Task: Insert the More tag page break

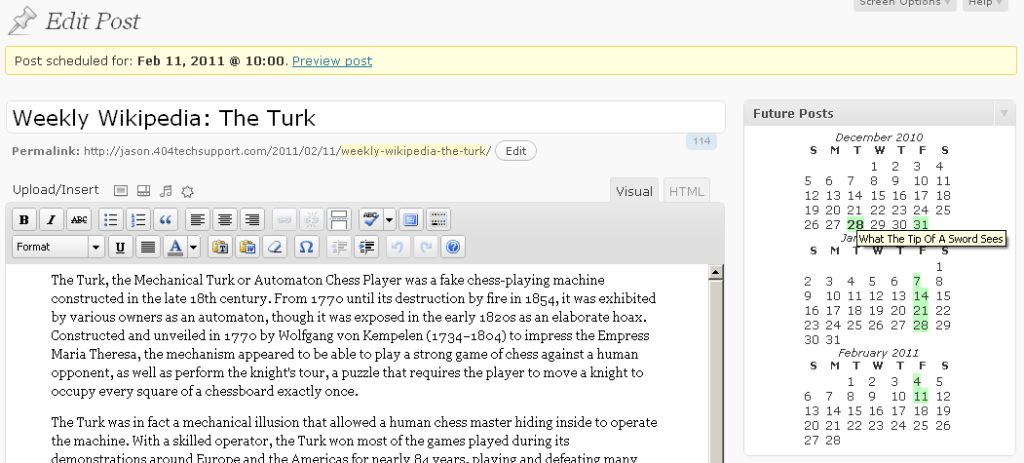Action: click(x=339, y=220)
